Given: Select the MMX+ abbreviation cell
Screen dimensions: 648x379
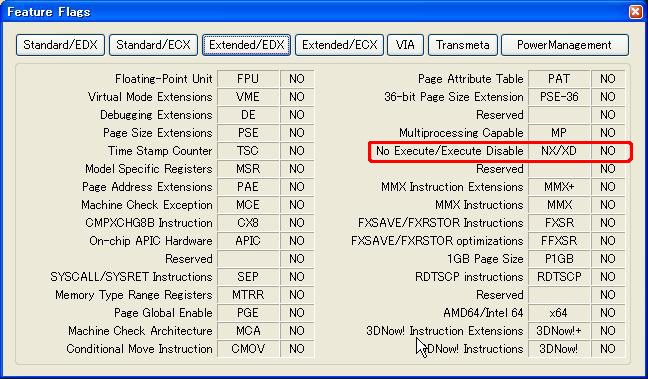Looking at the screenshot, I should [559, 187].
